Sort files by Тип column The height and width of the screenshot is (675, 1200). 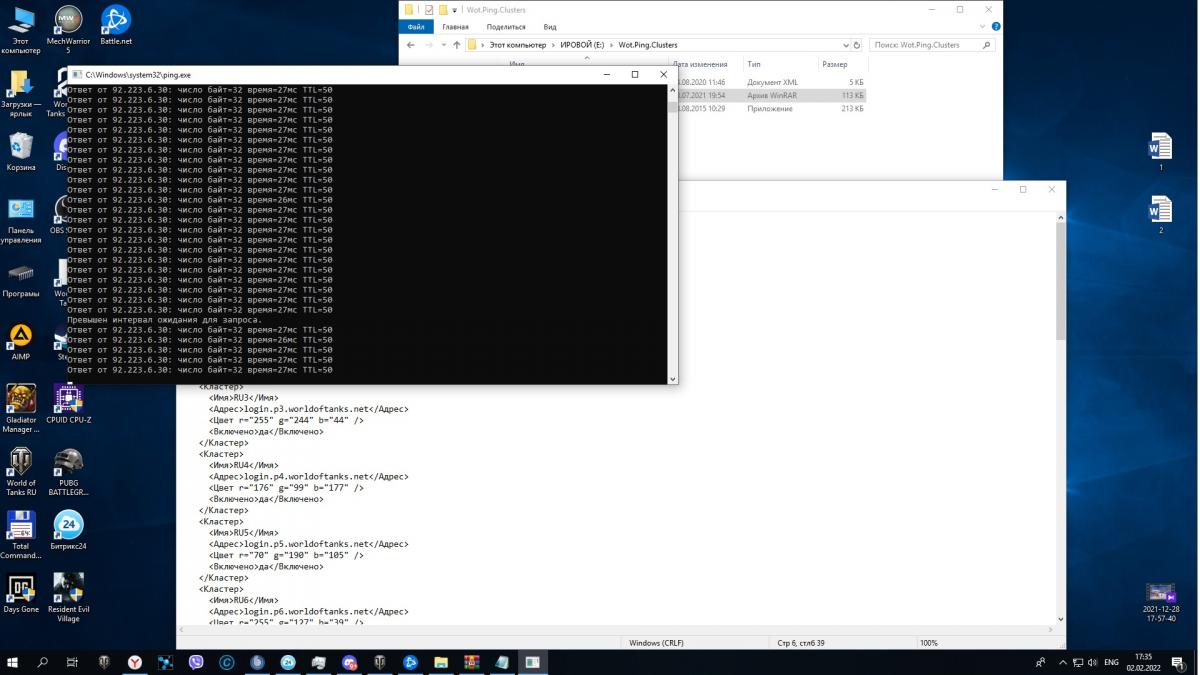(754, 64)
